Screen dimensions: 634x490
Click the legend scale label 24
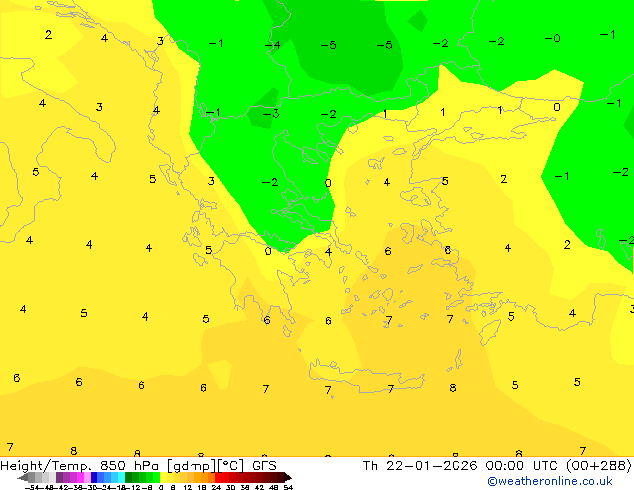(x=216, y=487)
